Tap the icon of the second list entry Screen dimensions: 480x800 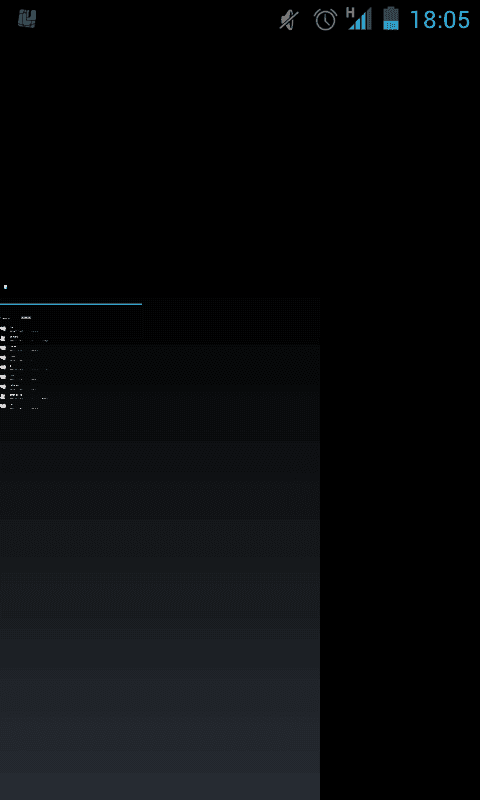[x=3, y=338]
